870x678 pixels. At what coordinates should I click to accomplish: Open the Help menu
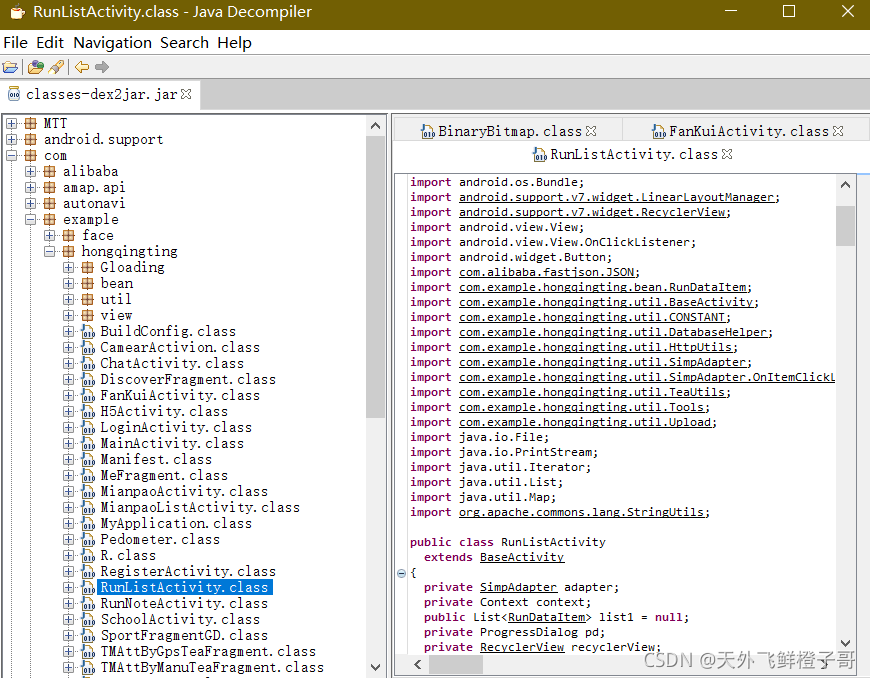(234, 43)
